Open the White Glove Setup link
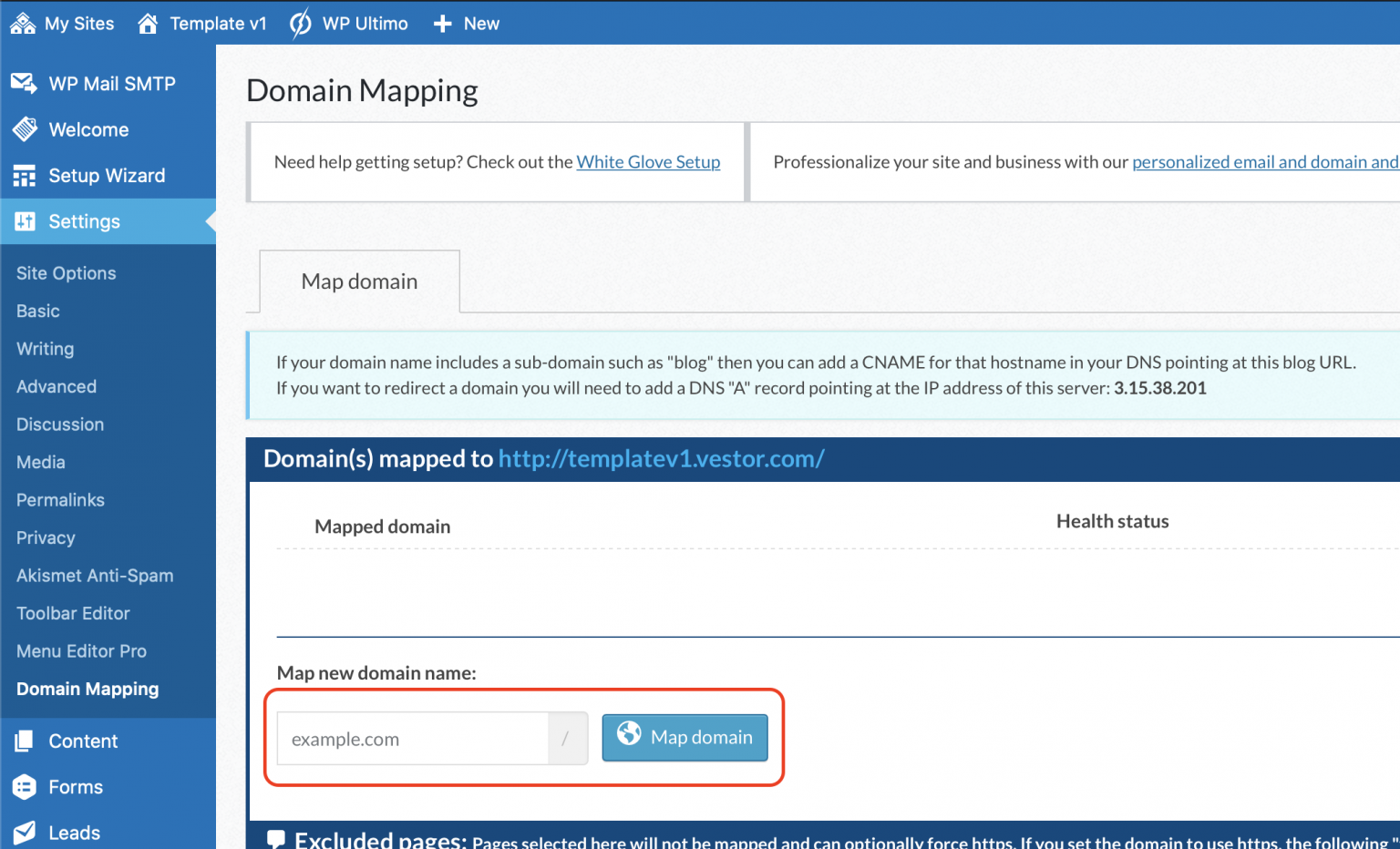 click(648, 161)
